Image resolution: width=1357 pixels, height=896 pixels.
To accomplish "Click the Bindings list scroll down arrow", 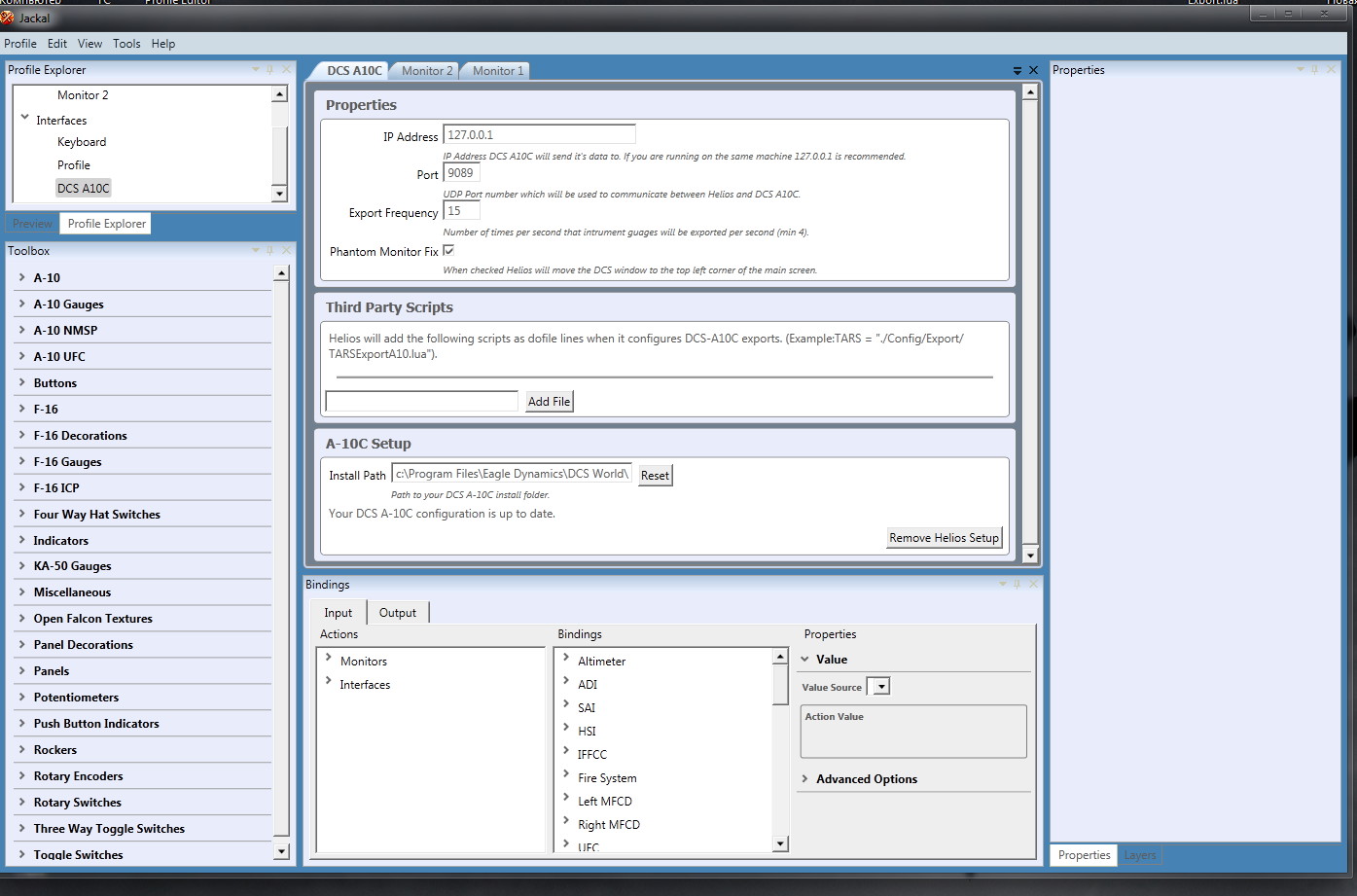I will tap(780, 843).
